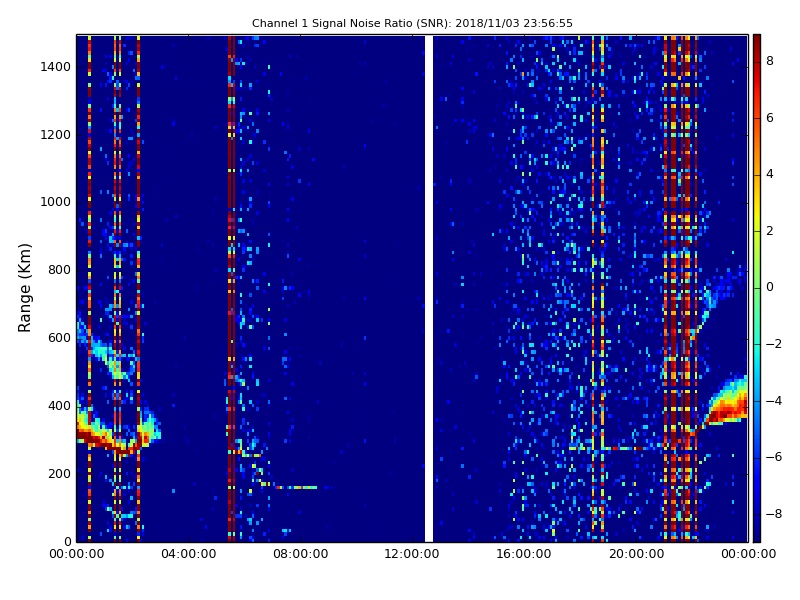This screenshot has width=800, height=600.
Task: Click the colorbar label 4
Action: tap(770, 174)
